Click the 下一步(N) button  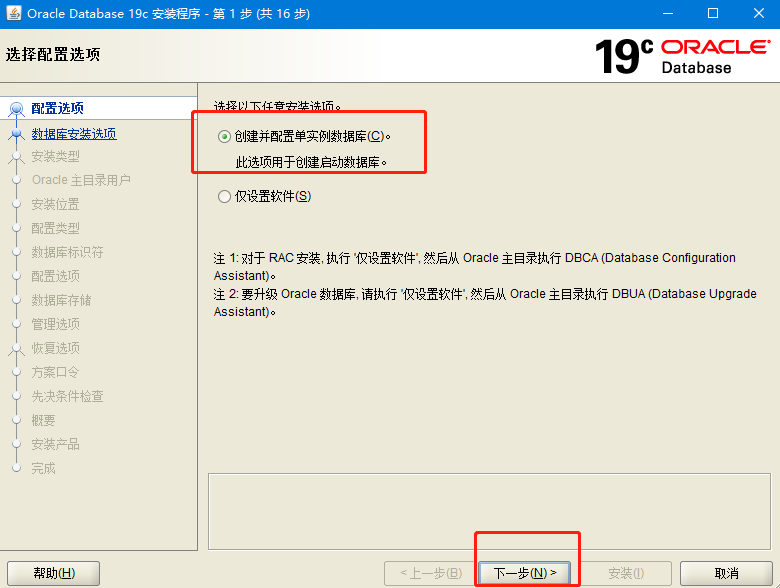[x=524, y=573]
